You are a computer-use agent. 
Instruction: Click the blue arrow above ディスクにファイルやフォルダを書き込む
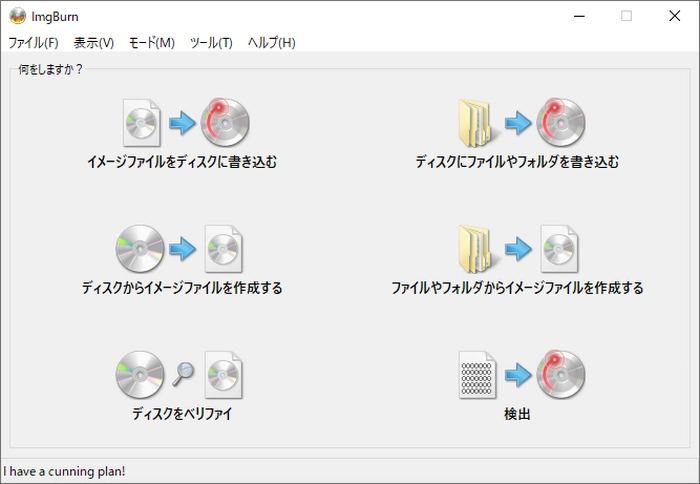point(518,123)
